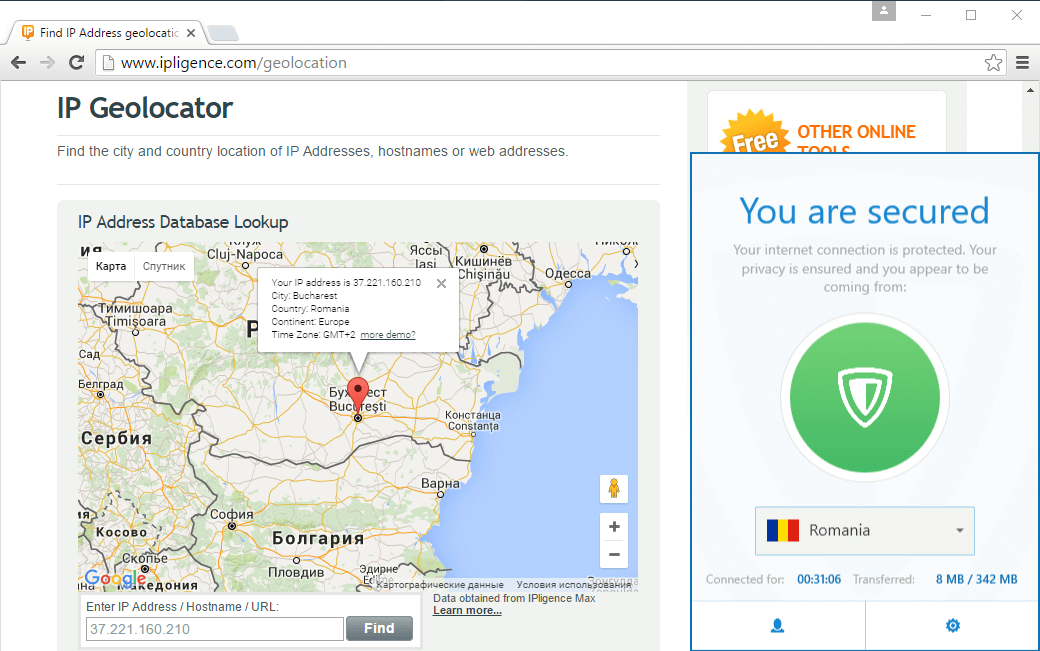Go back with the browser back arrow
This screenshot has width=1040, height=651.
pos(19,62)
